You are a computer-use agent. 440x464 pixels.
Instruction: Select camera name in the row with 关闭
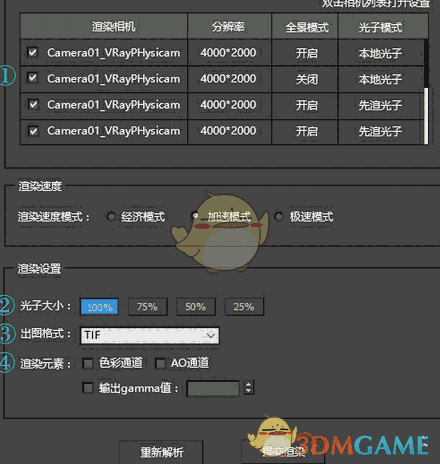click(x=113, y=79)
